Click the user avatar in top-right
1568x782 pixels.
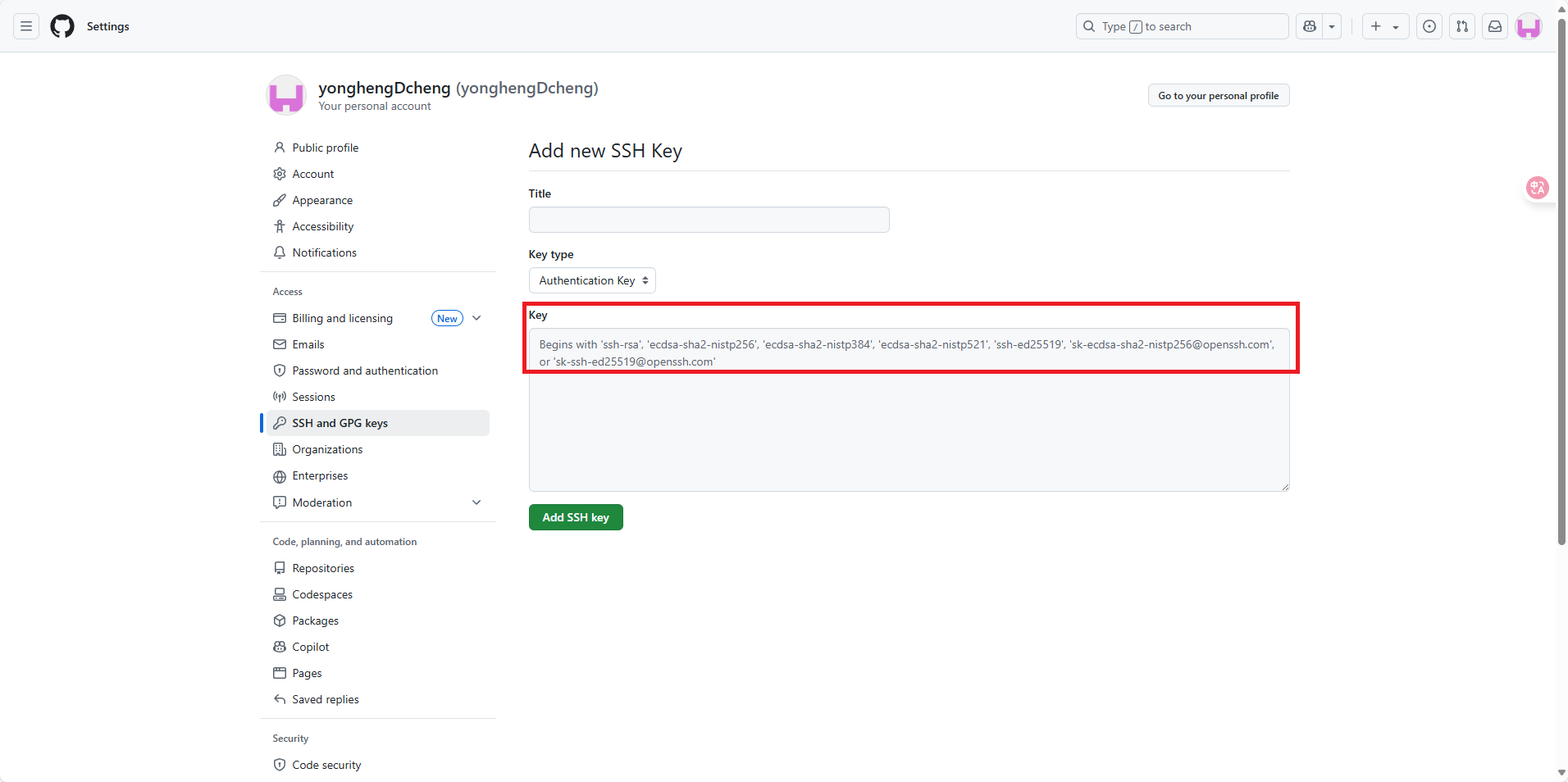(x=1529, y=26)
